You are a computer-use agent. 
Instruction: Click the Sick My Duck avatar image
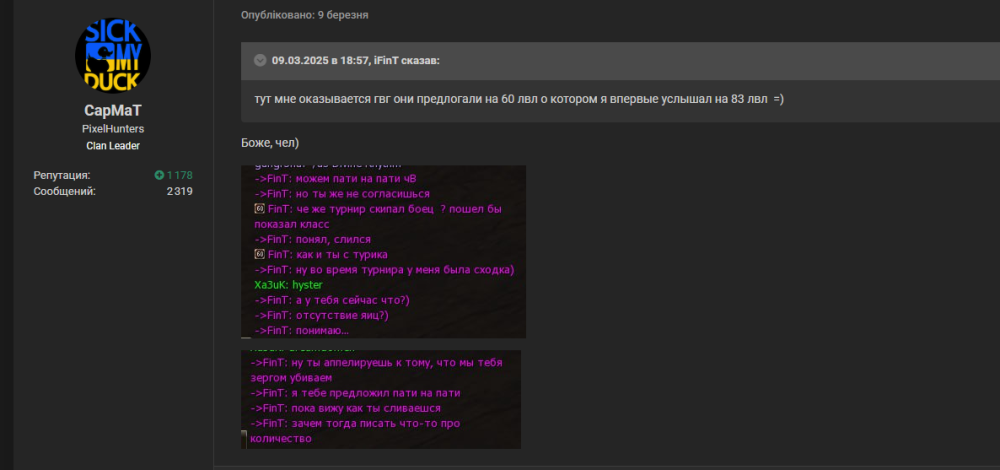tap(113, 55)
